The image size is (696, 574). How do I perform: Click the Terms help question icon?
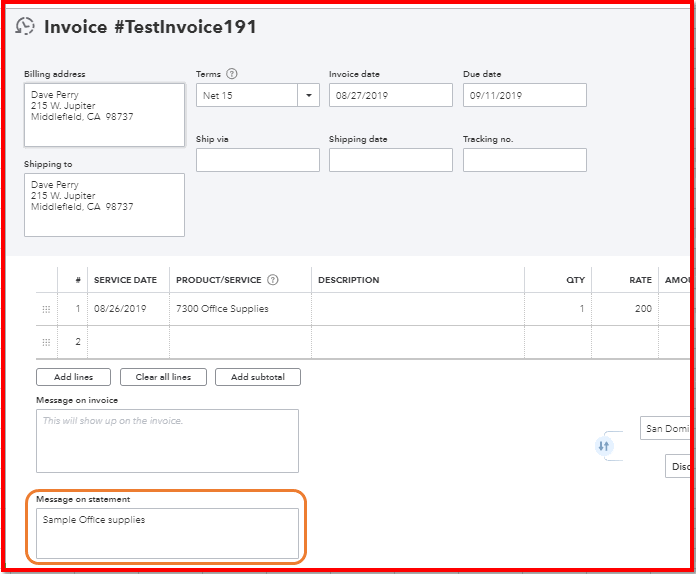click(x=232, y=74)
